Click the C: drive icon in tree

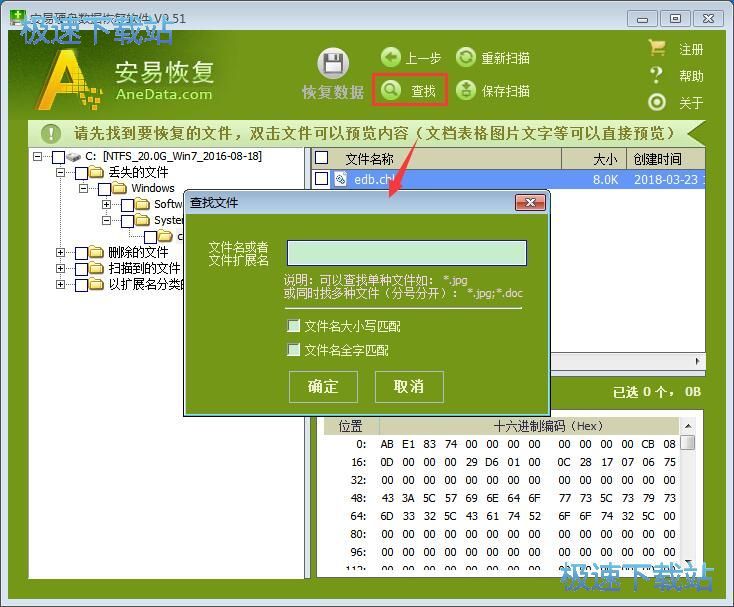(x=73, y=156)
